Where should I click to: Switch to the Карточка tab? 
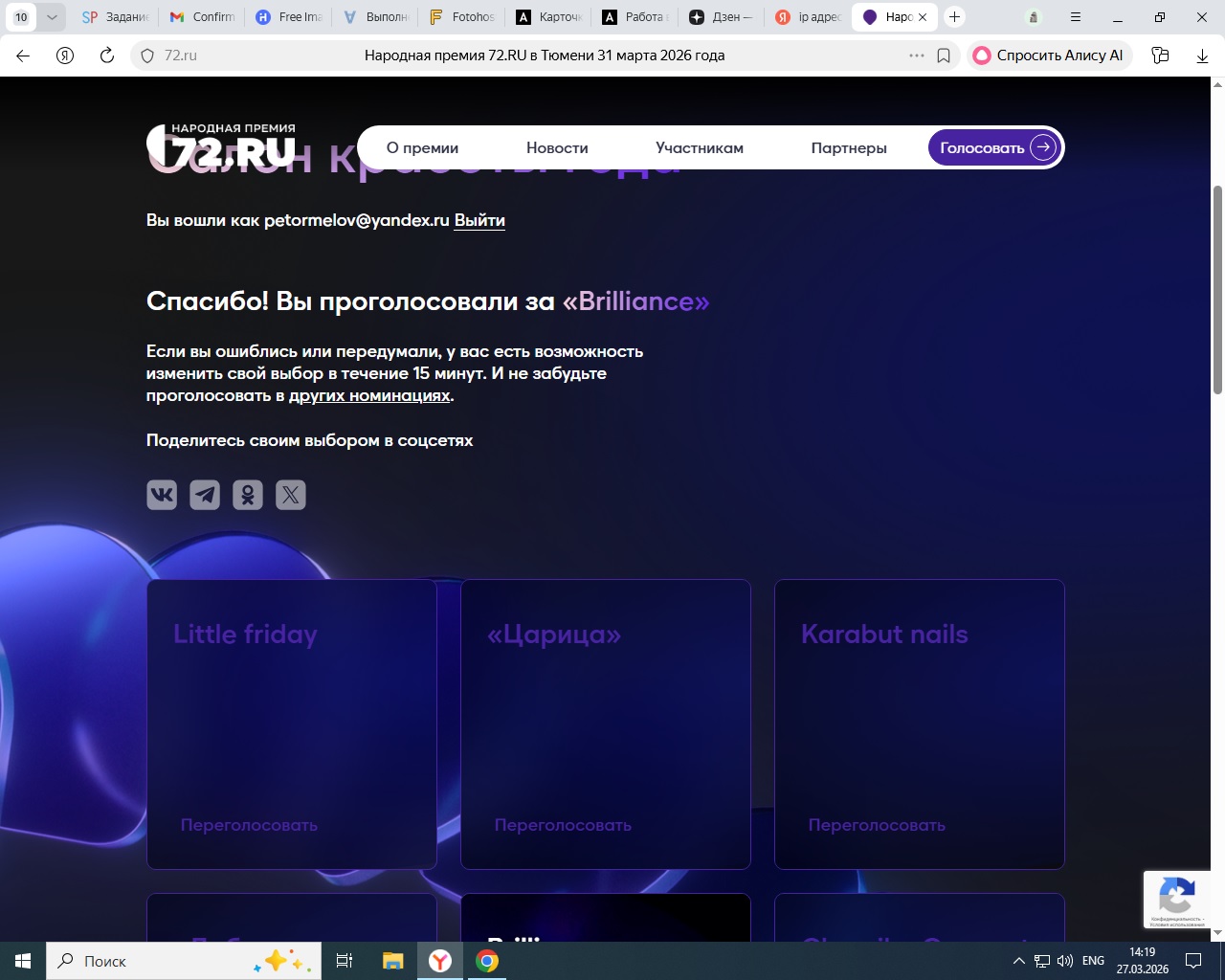[x=549, y=17]
